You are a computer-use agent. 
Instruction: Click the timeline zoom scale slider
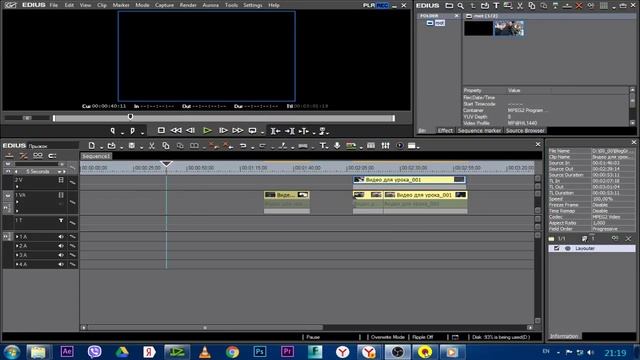pyautogui.click(x=37, y=164)
